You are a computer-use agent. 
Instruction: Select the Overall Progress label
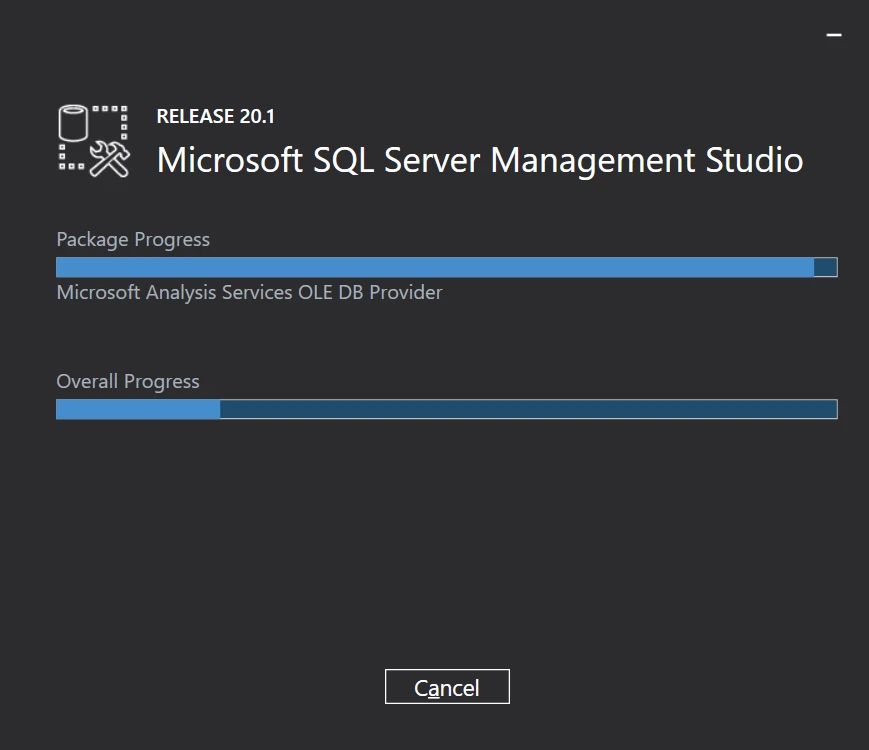coord(128,381)
